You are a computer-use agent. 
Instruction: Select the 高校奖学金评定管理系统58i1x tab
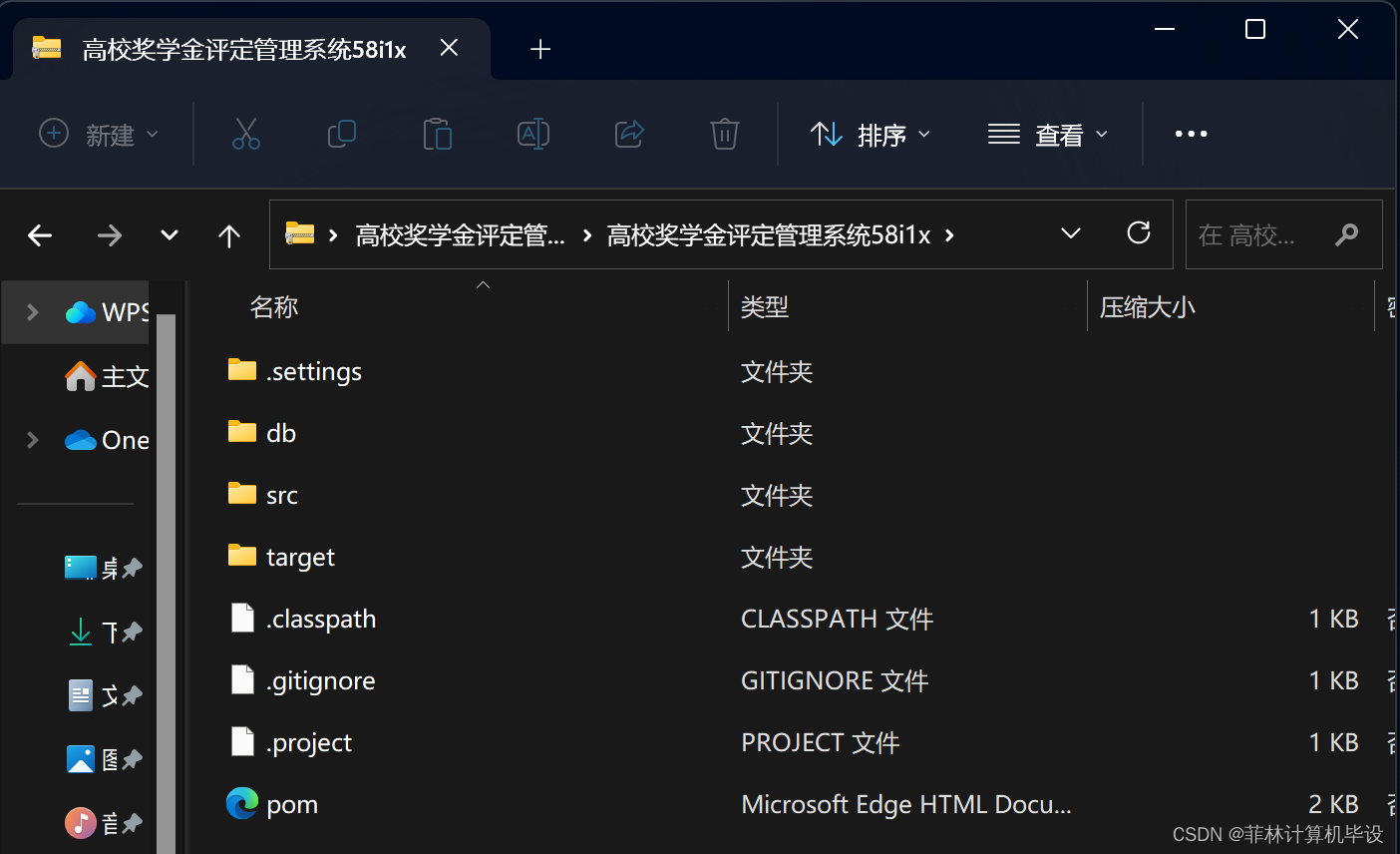click(251, 49)
